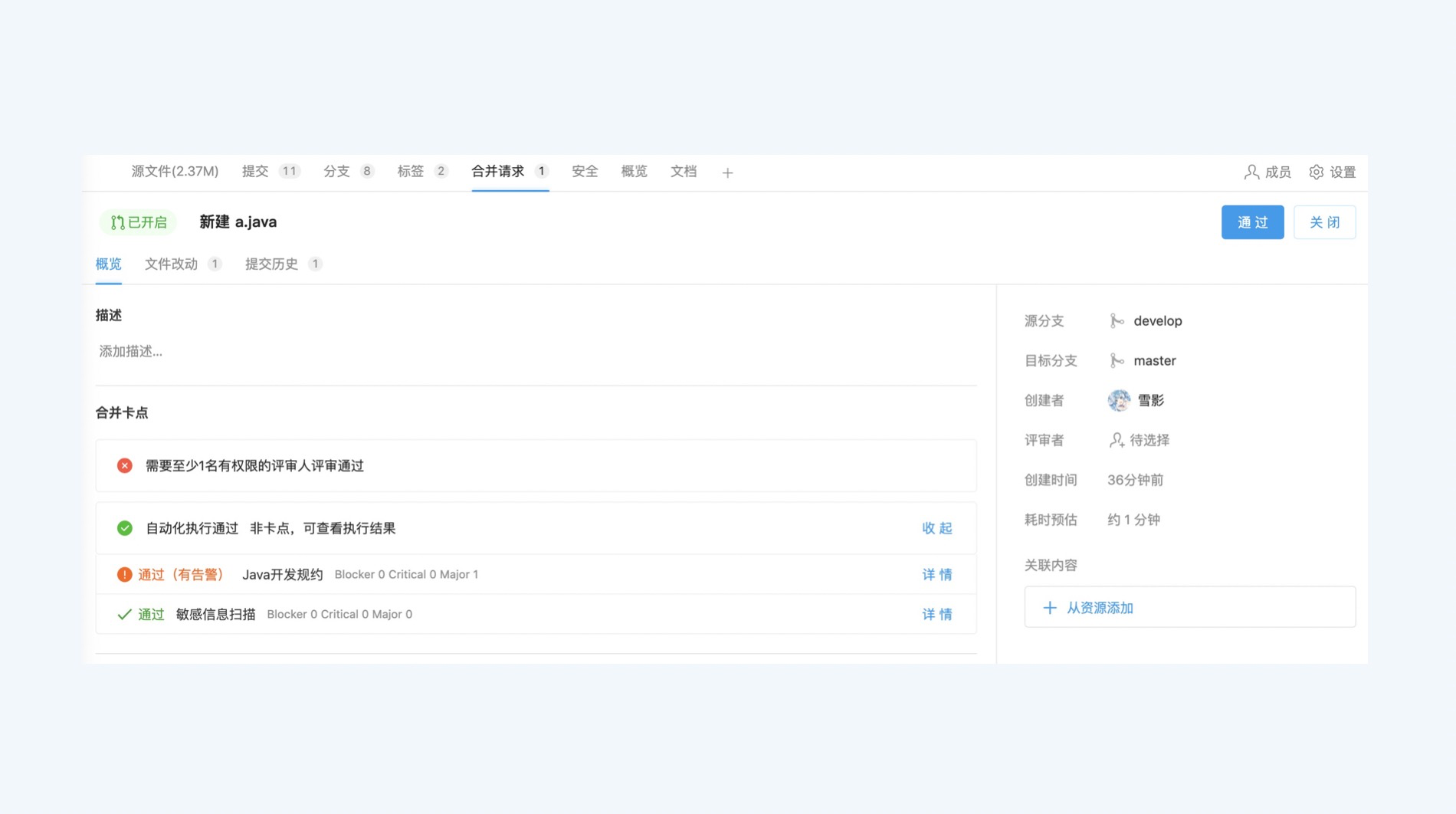Image resolution: width=1456 pixels, height=814 pixels.
Task: Open 详情 for 敏感信息扫描
Action: click(x=936, y=615)
